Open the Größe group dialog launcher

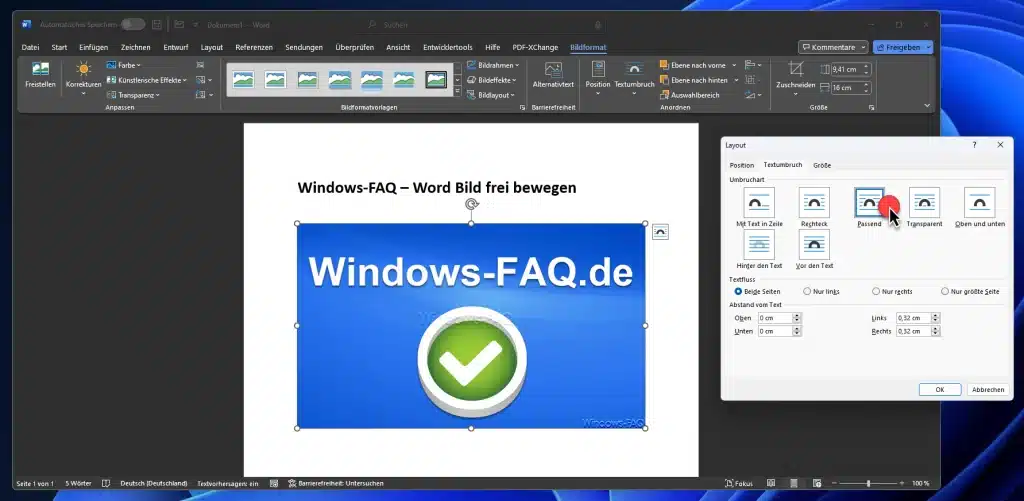(x=872, y=107)
